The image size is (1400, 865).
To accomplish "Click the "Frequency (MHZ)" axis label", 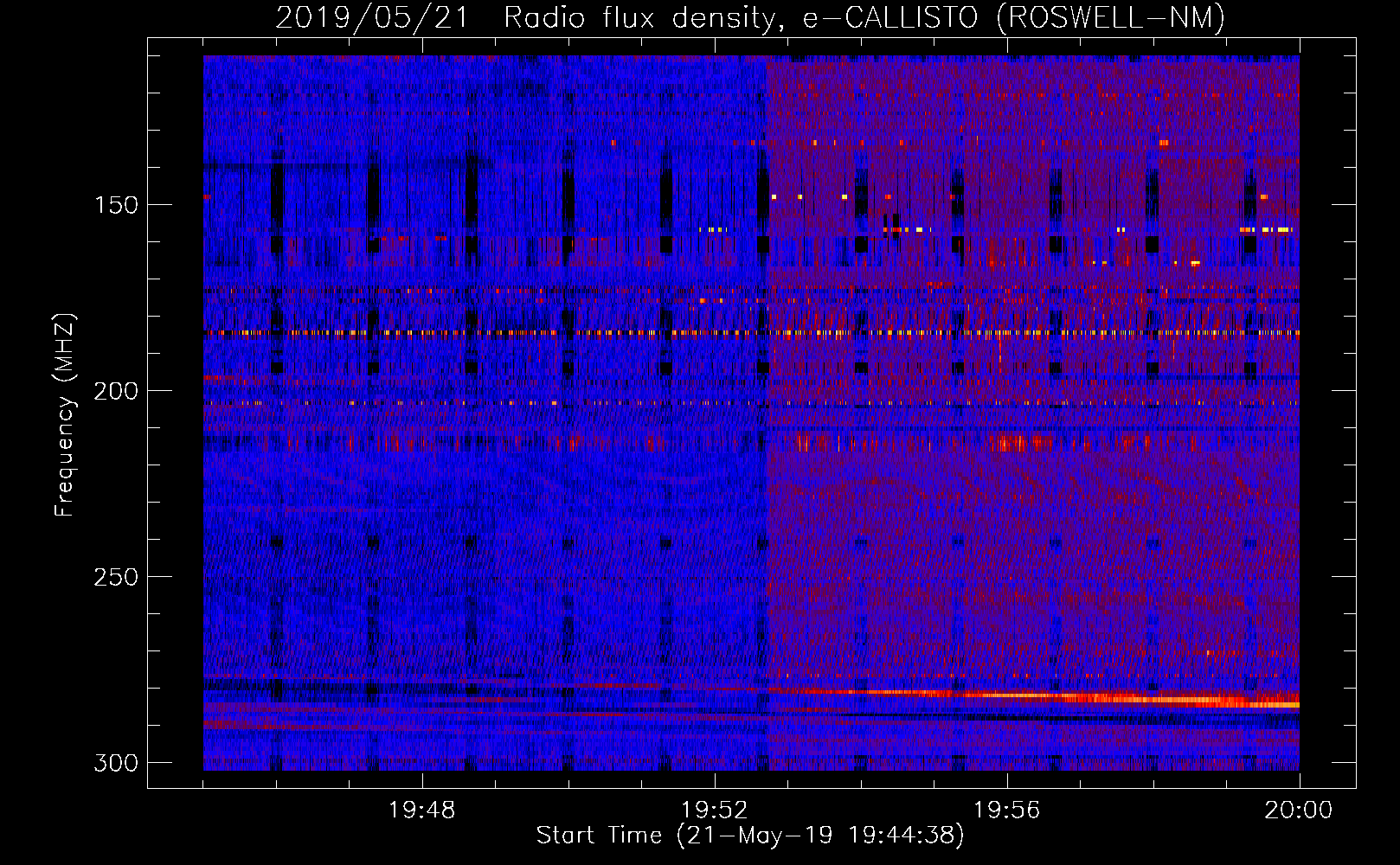I will 65,415.
